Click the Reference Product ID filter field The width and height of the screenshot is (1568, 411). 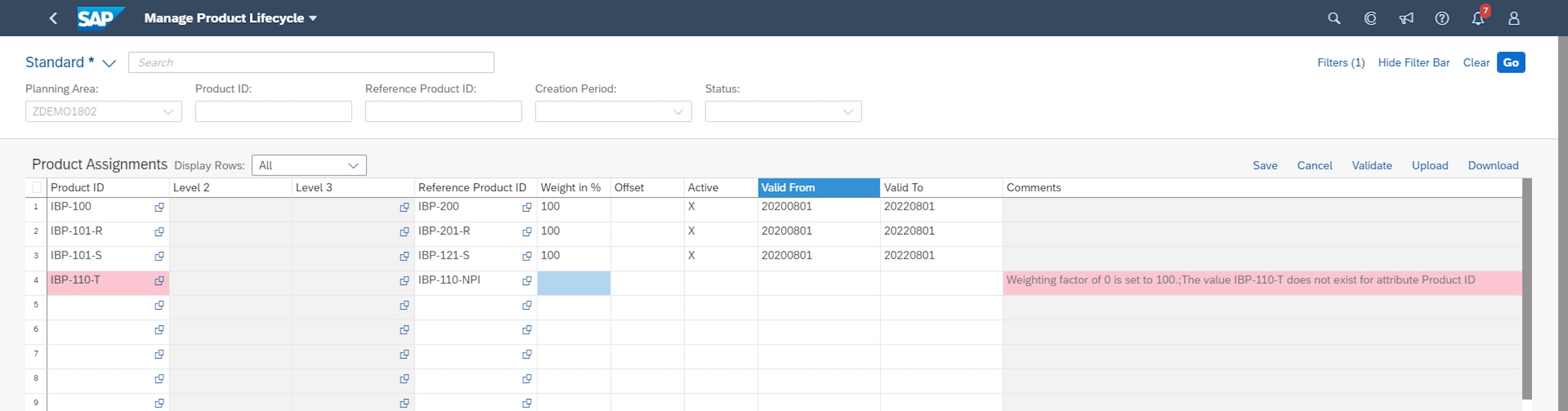point(443,112)
